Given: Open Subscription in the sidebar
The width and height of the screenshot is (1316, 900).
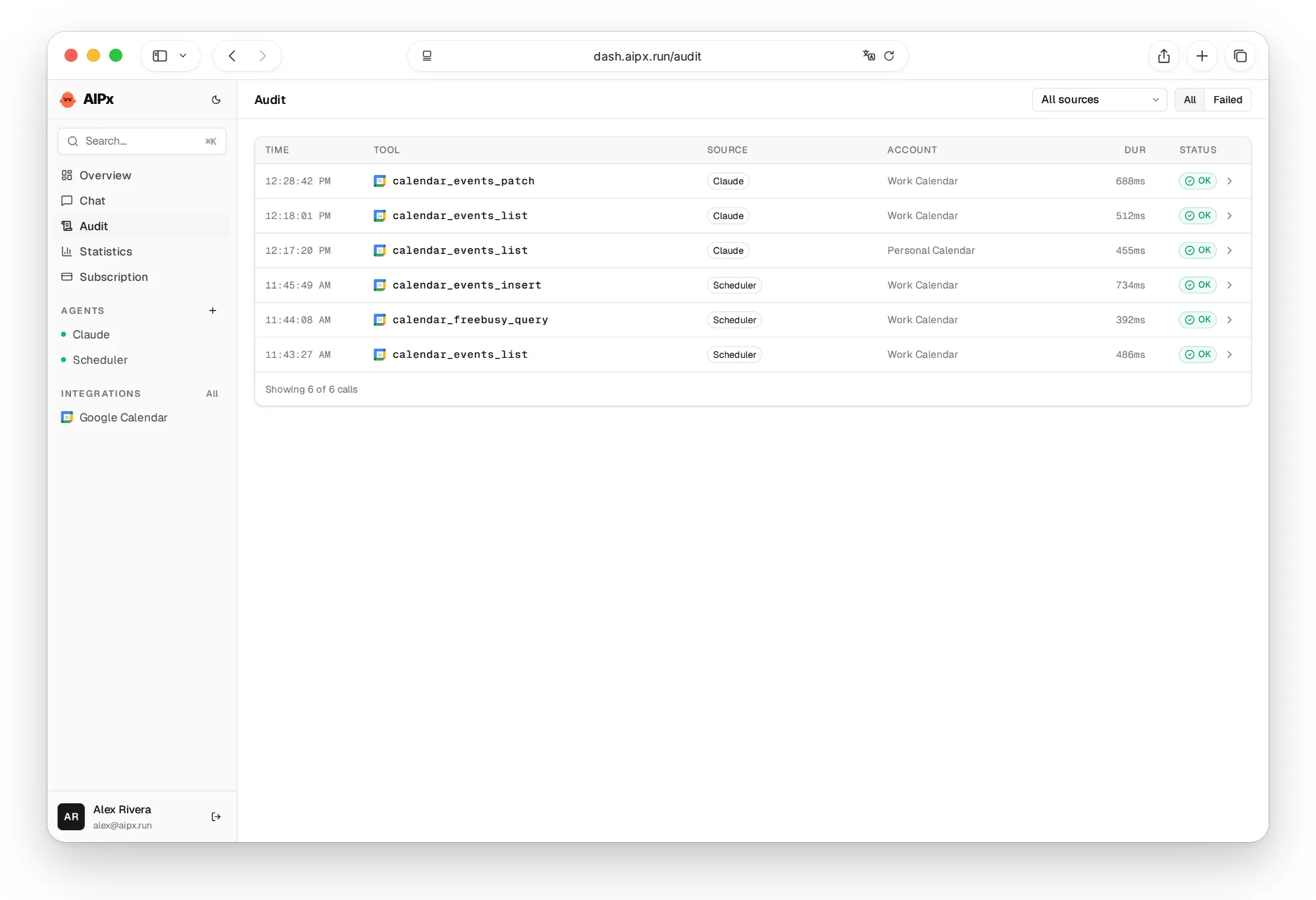Looking at the screenshot, I should click(143, 277).
